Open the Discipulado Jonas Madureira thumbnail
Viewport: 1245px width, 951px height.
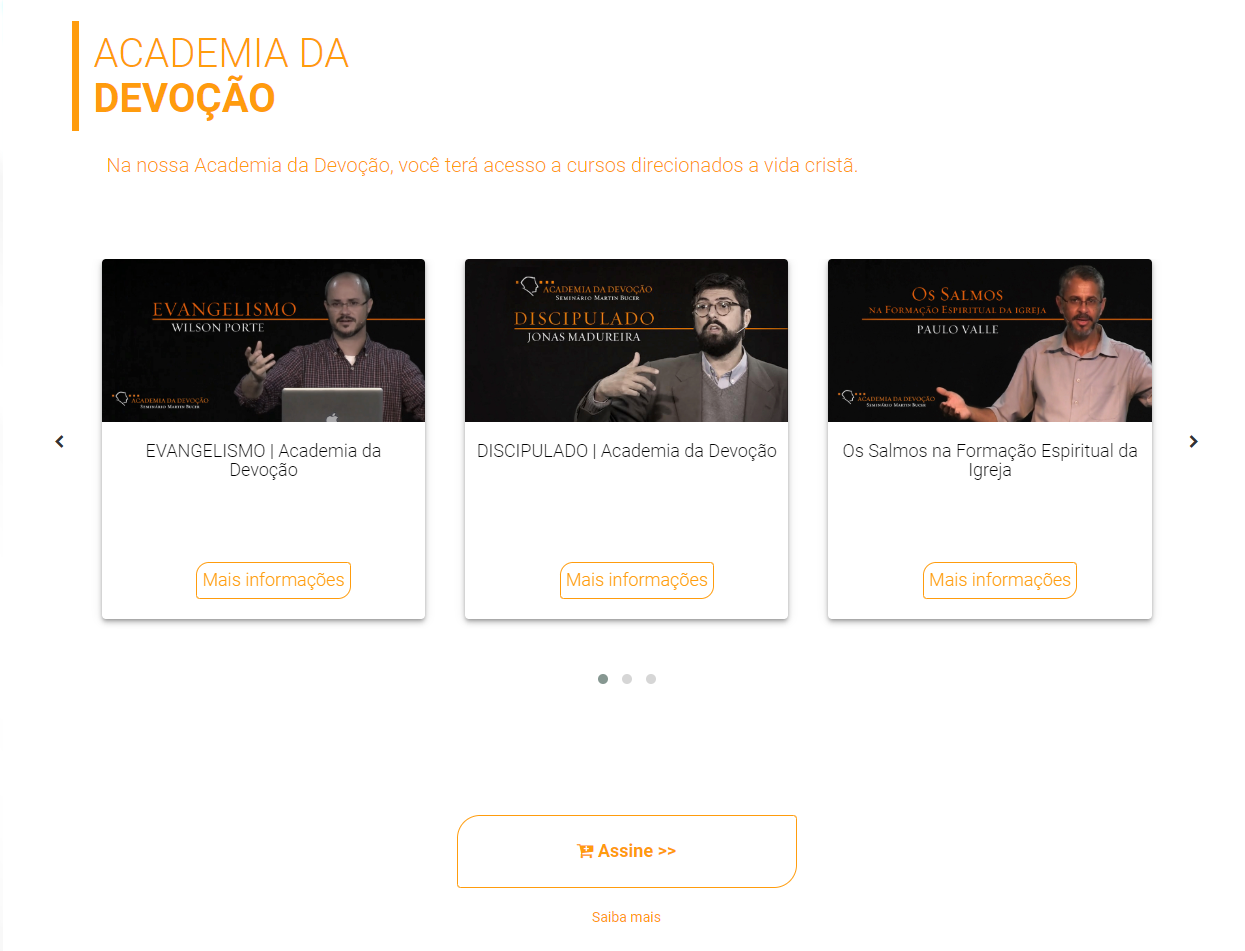(x=627, y=341)
